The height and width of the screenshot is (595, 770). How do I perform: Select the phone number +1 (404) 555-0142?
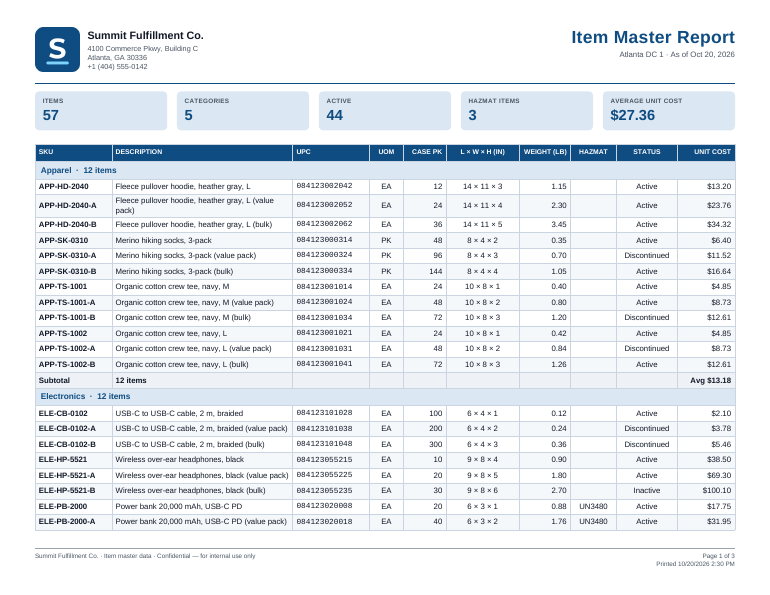117,66
